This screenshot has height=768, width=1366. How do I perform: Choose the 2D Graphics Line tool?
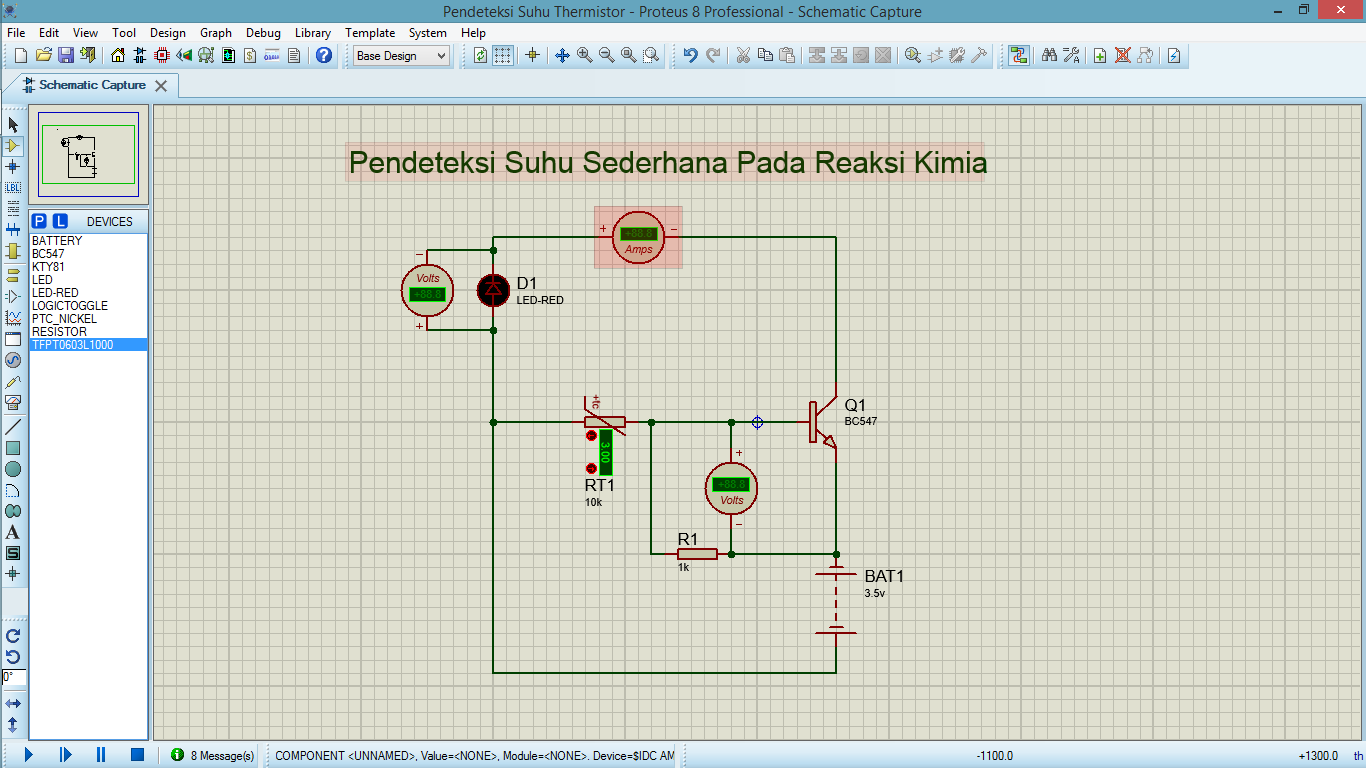tap(13, 427)
